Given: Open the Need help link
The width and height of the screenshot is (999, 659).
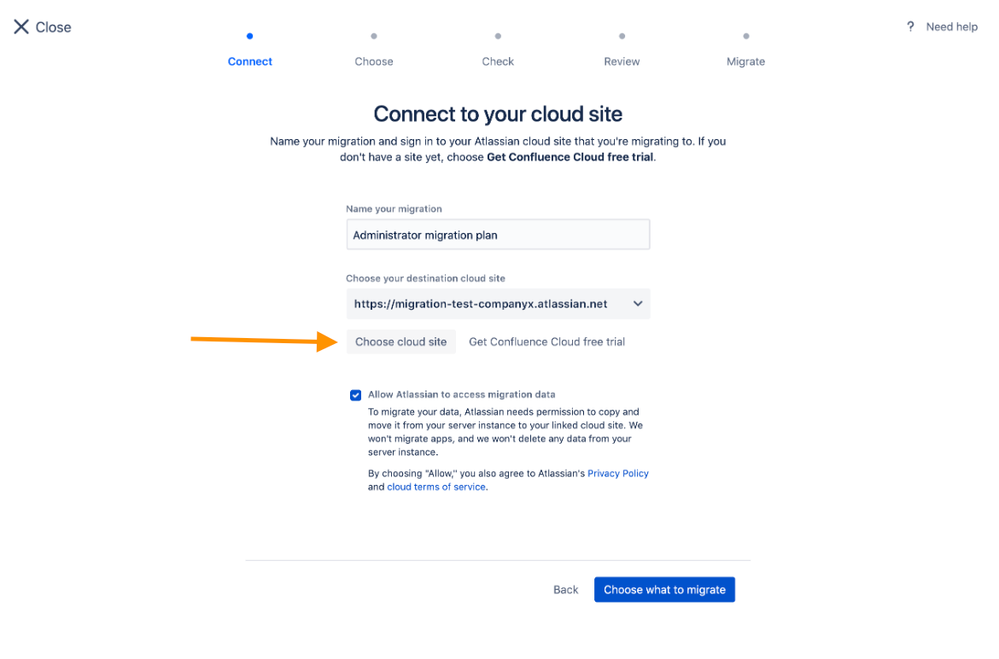Looking at the screenshot, I should point(951,27).
